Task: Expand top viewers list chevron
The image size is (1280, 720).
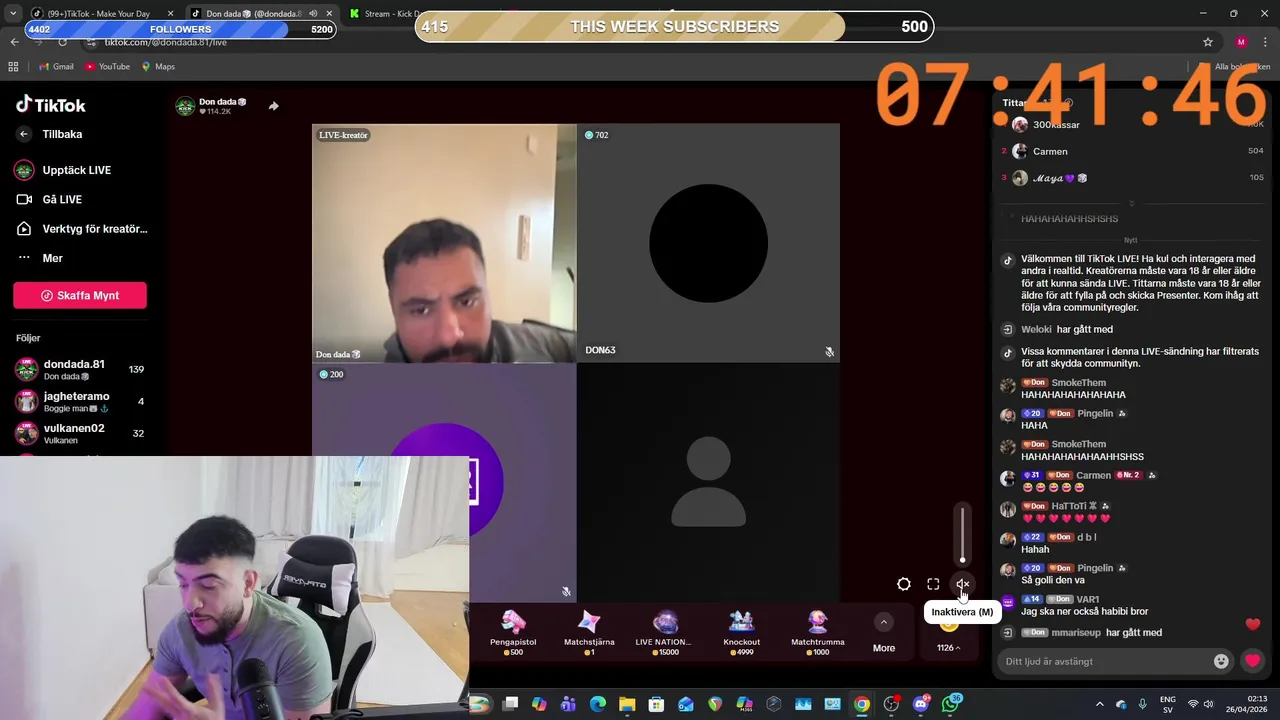Action: [x=1131, y=204]
